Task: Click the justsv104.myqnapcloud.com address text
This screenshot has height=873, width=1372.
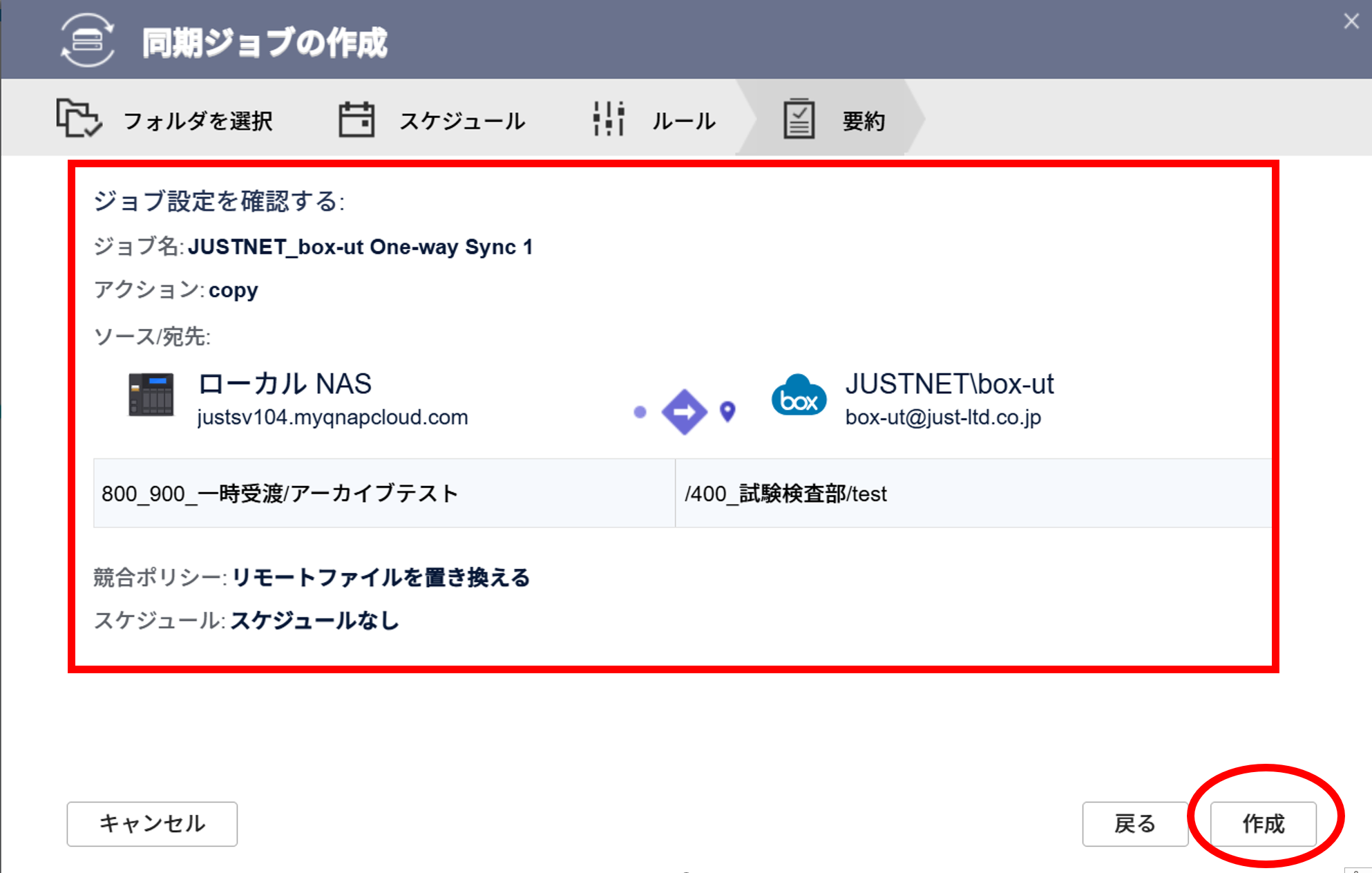Action: coord(332,417)
